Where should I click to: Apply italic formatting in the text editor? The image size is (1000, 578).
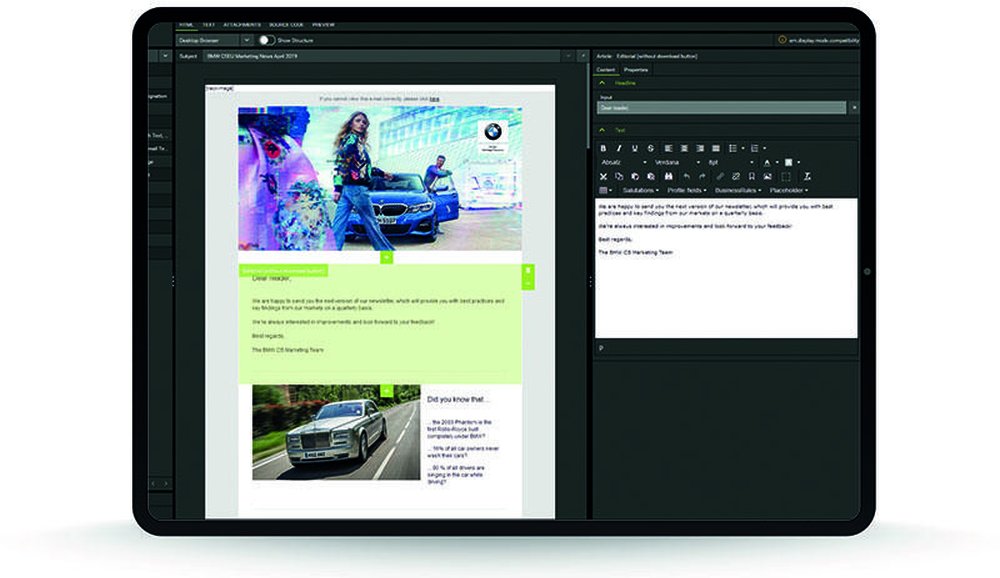619,148
